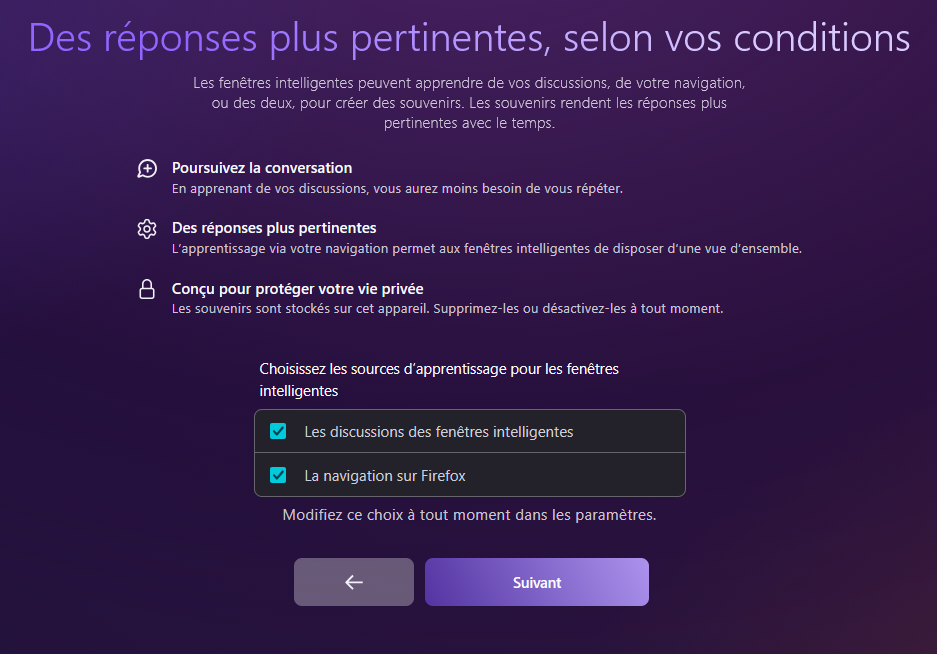Click the label La navigation sur Firefox

[x=385, y=476]
